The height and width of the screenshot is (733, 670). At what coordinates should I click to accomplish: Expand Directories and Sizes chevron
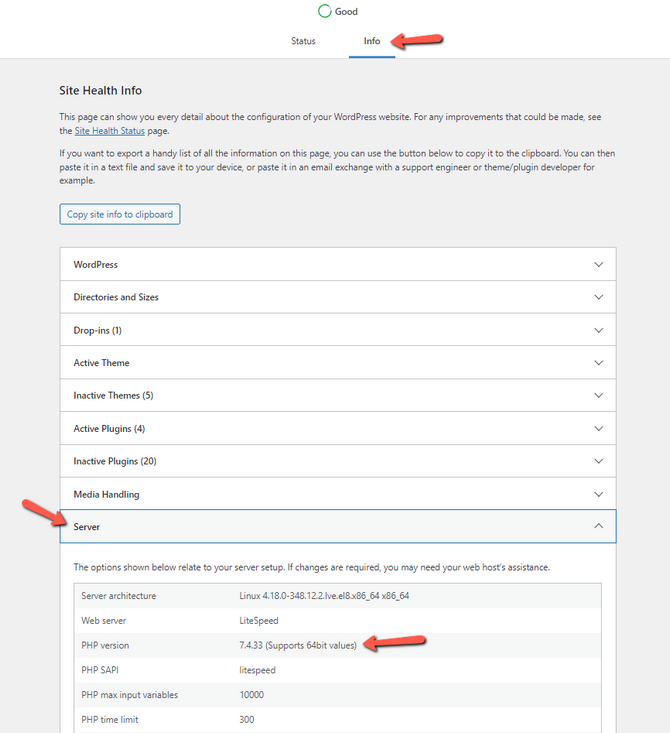pos(598,298)
